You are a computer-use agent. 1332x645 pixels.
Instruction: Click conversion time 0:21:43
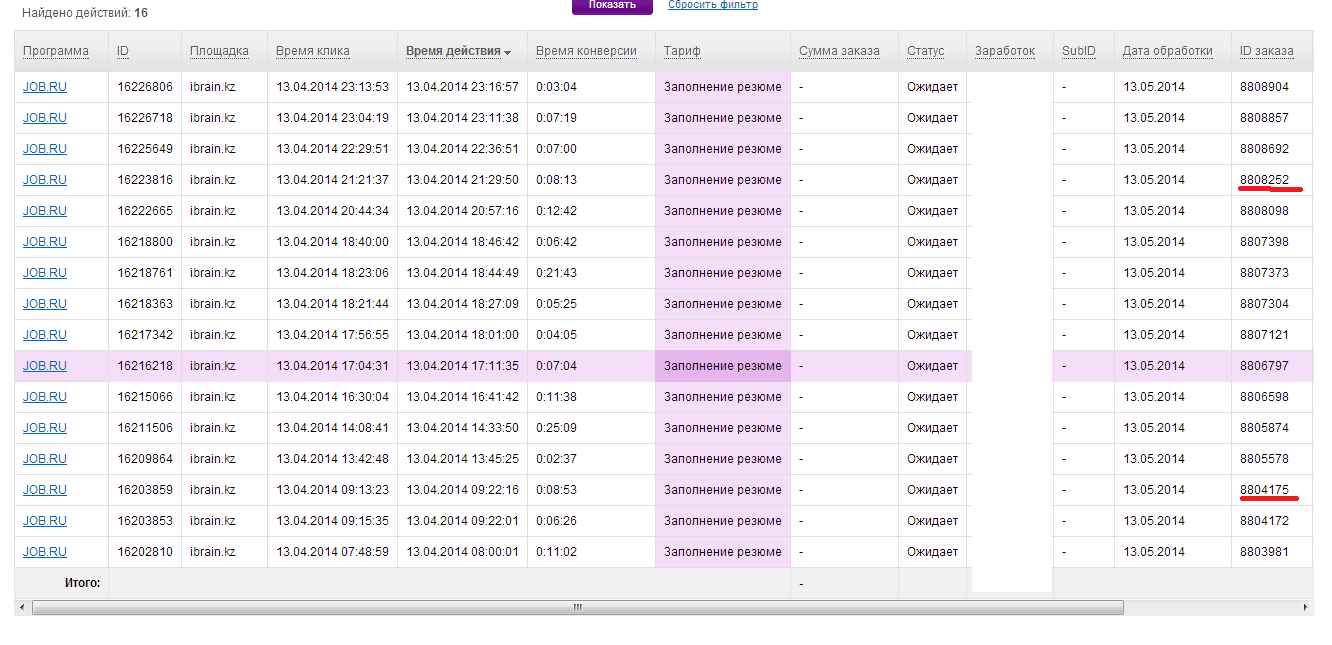(x=556, y=273)
